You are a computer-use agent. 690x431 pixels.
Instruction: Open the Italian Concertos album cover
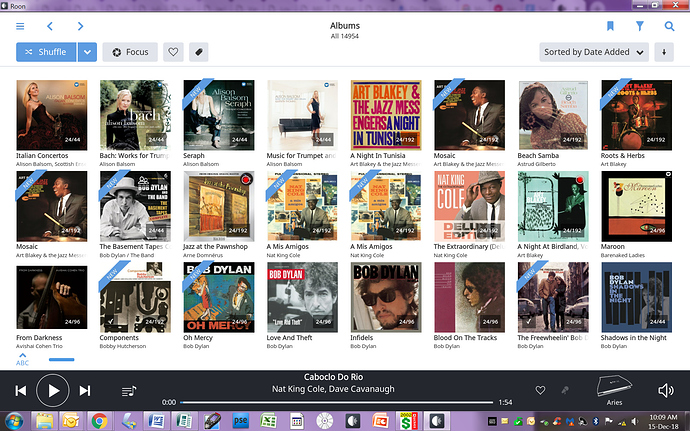[52, 115]
